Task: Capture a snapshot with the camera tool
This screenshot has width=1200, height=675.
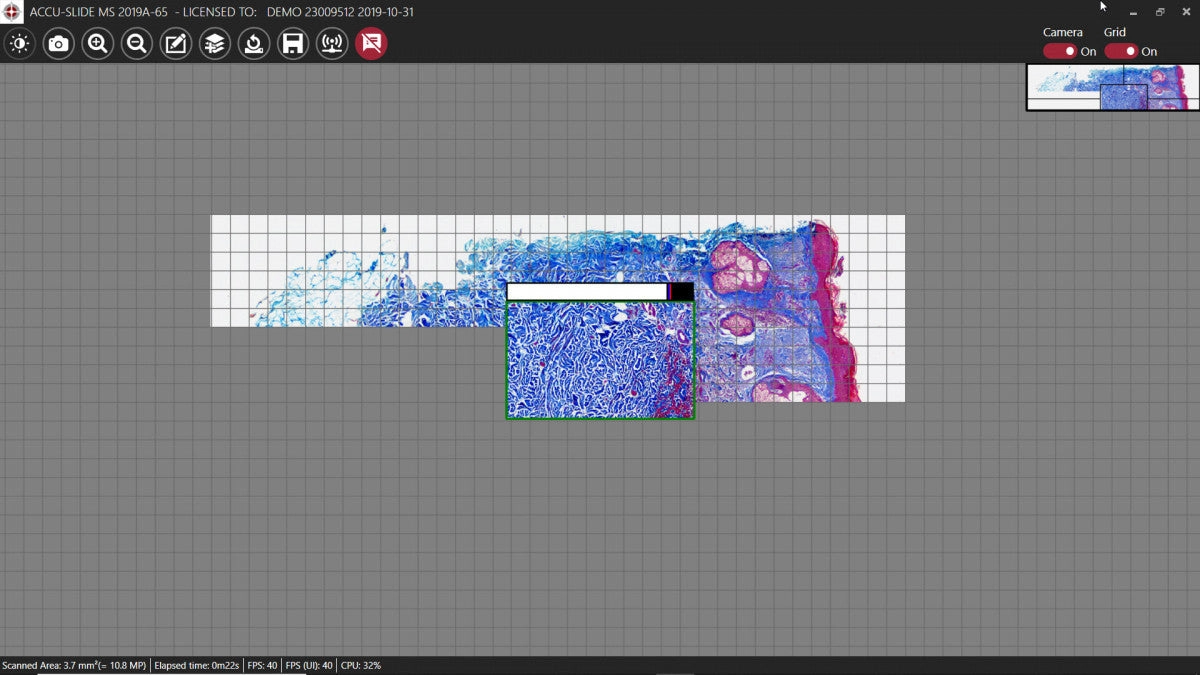Action: (58, 43)
